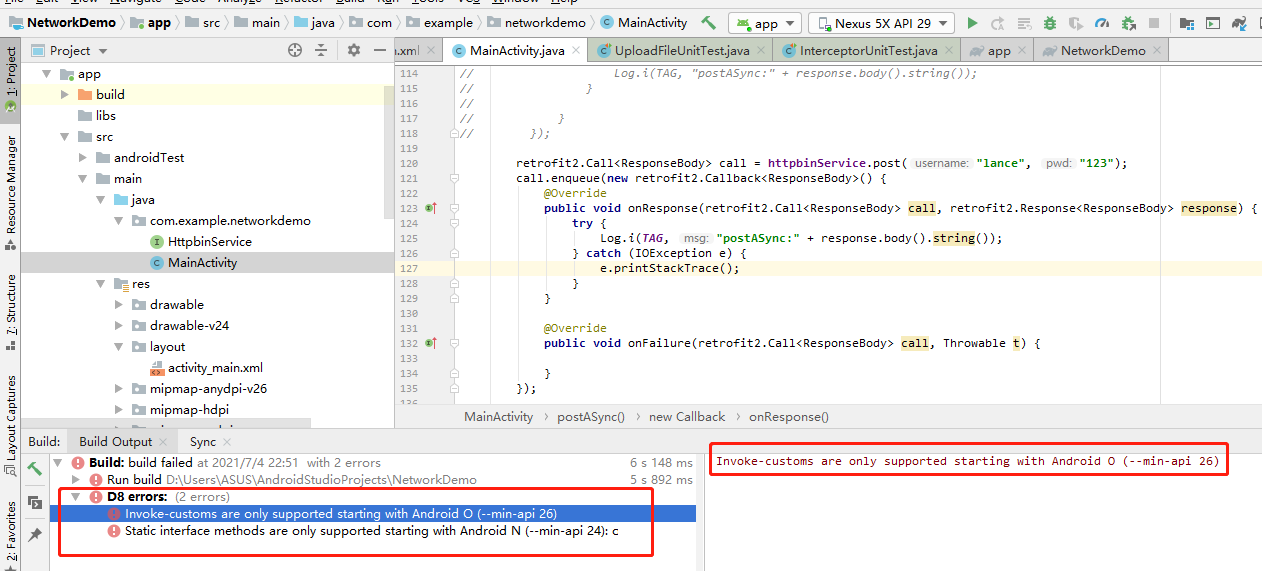Screen dimensions: 1262x571
Task: Click override gutter icon beside onResponse
Action: (x=431, y=208)
